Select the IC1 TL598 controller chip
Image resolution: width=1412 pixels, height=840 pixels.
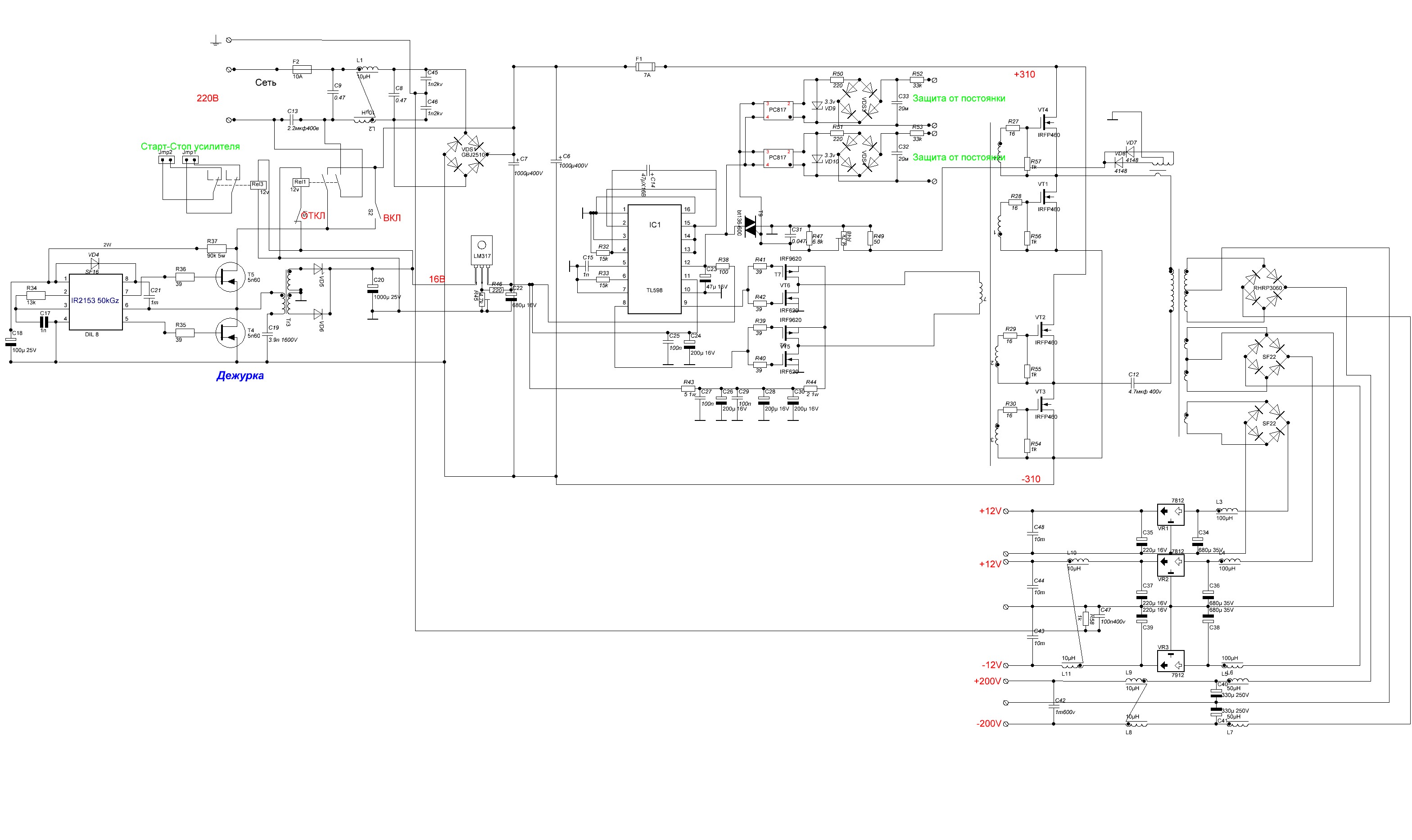coord(654,259)
